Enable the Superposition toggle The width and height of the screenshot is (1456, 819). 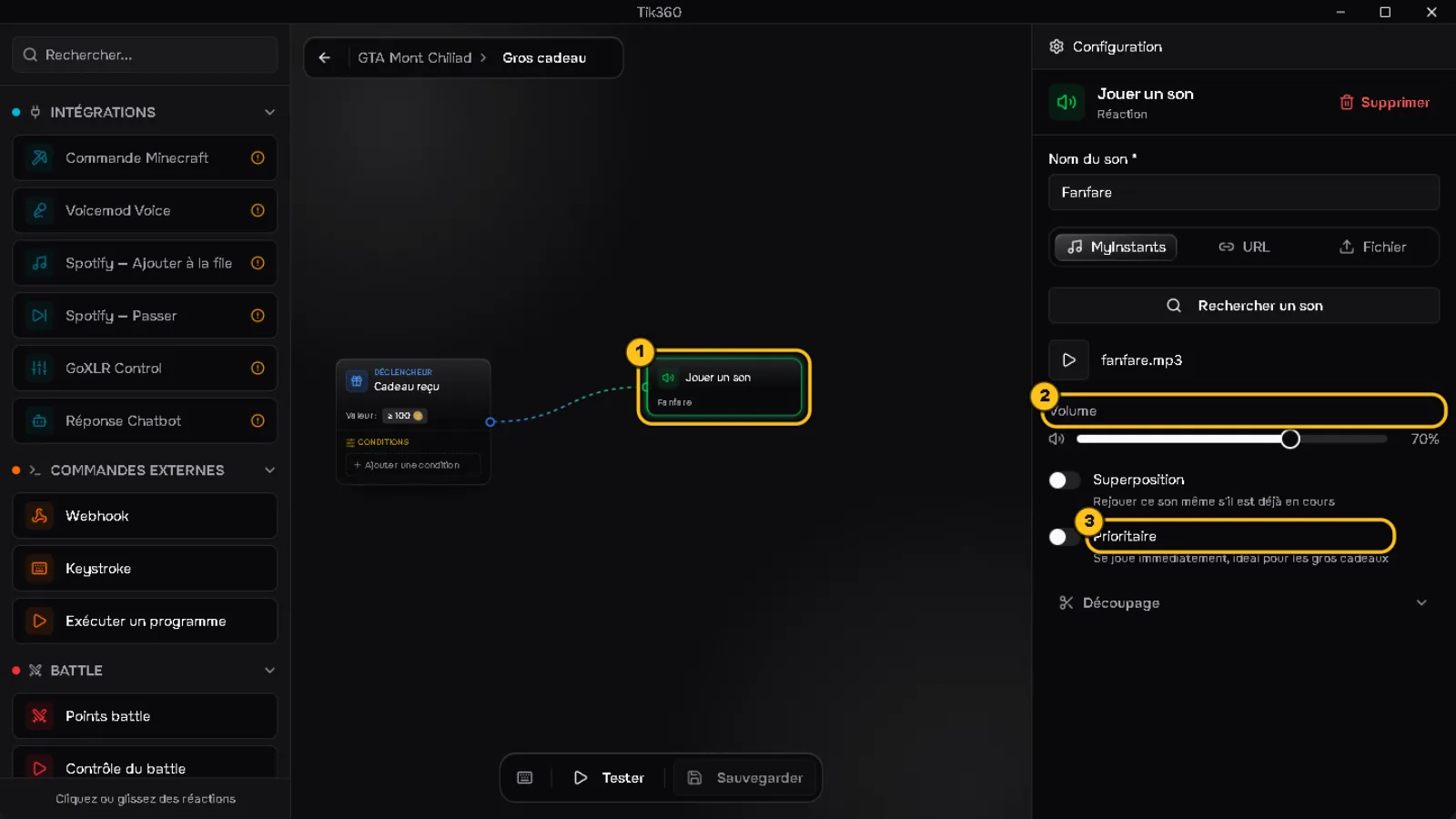click(1064, 480)
